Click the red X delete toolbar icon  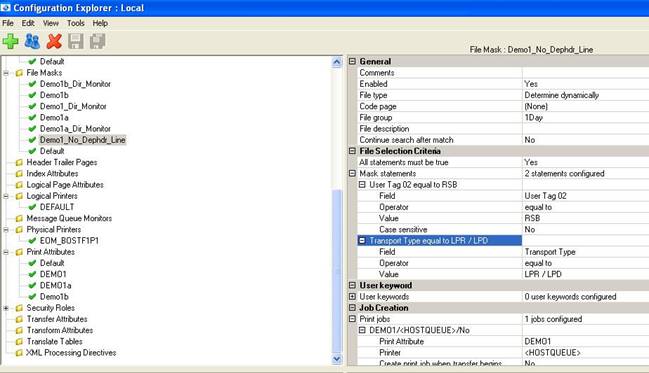tap(54, 41)
